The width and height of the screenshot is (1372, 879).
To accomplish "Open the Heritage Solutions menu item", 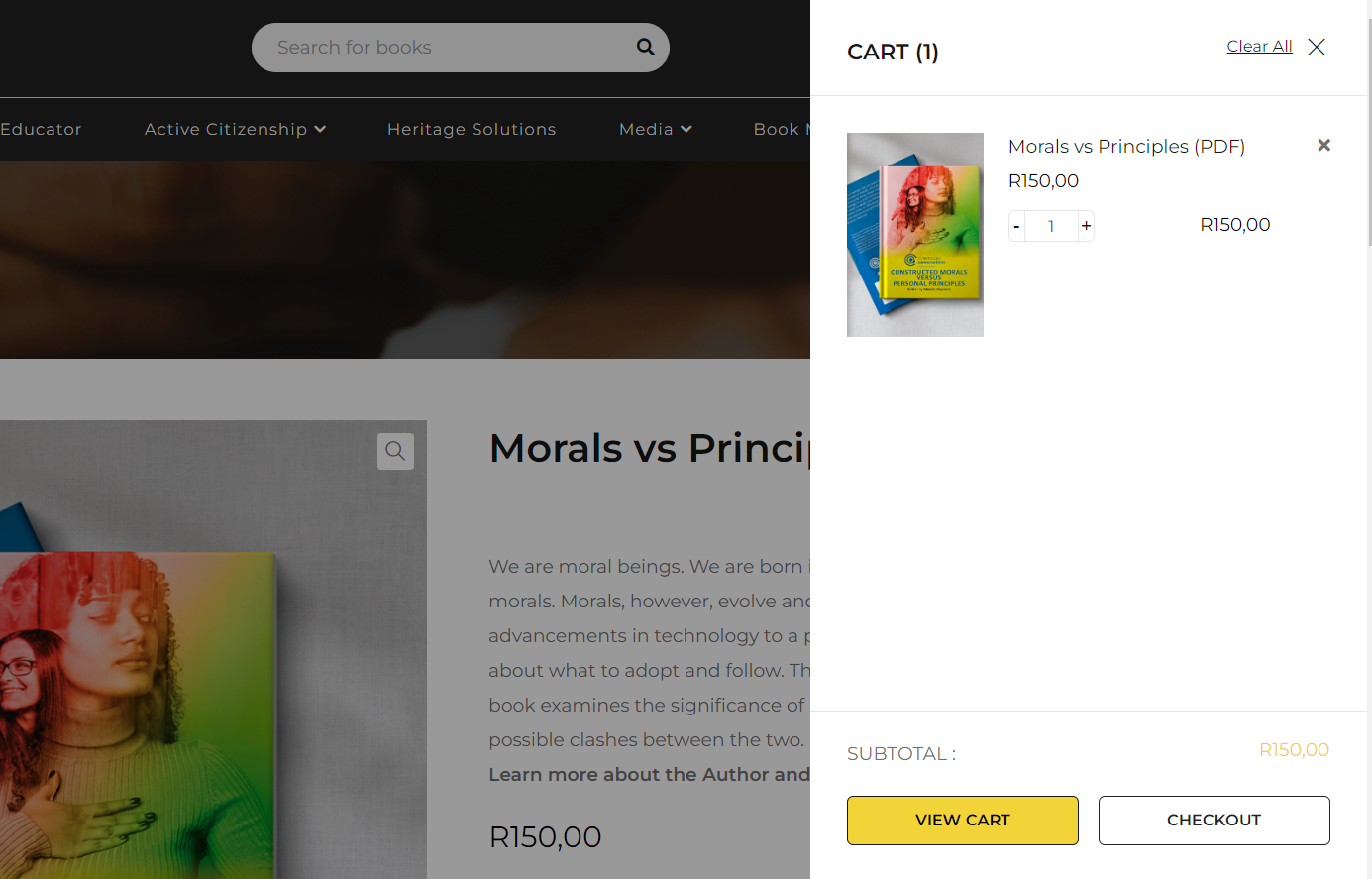I will click(x=472, y=129).
